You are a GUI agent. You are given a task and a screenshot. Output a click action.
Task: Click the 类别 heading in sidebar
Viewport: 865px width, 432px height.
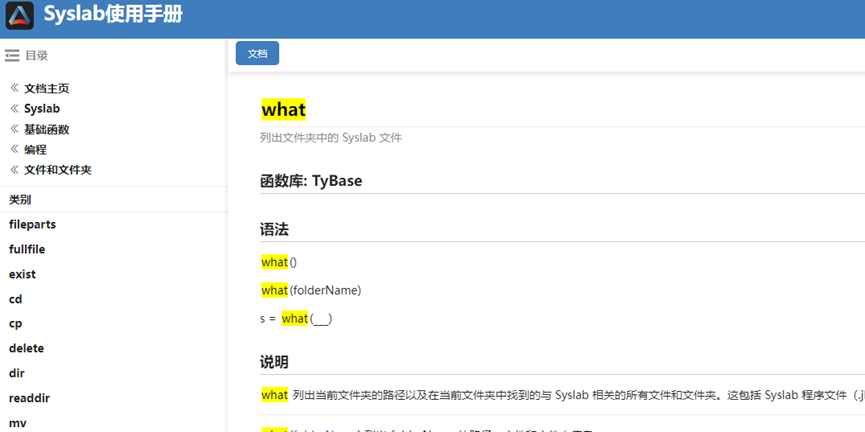20,200
